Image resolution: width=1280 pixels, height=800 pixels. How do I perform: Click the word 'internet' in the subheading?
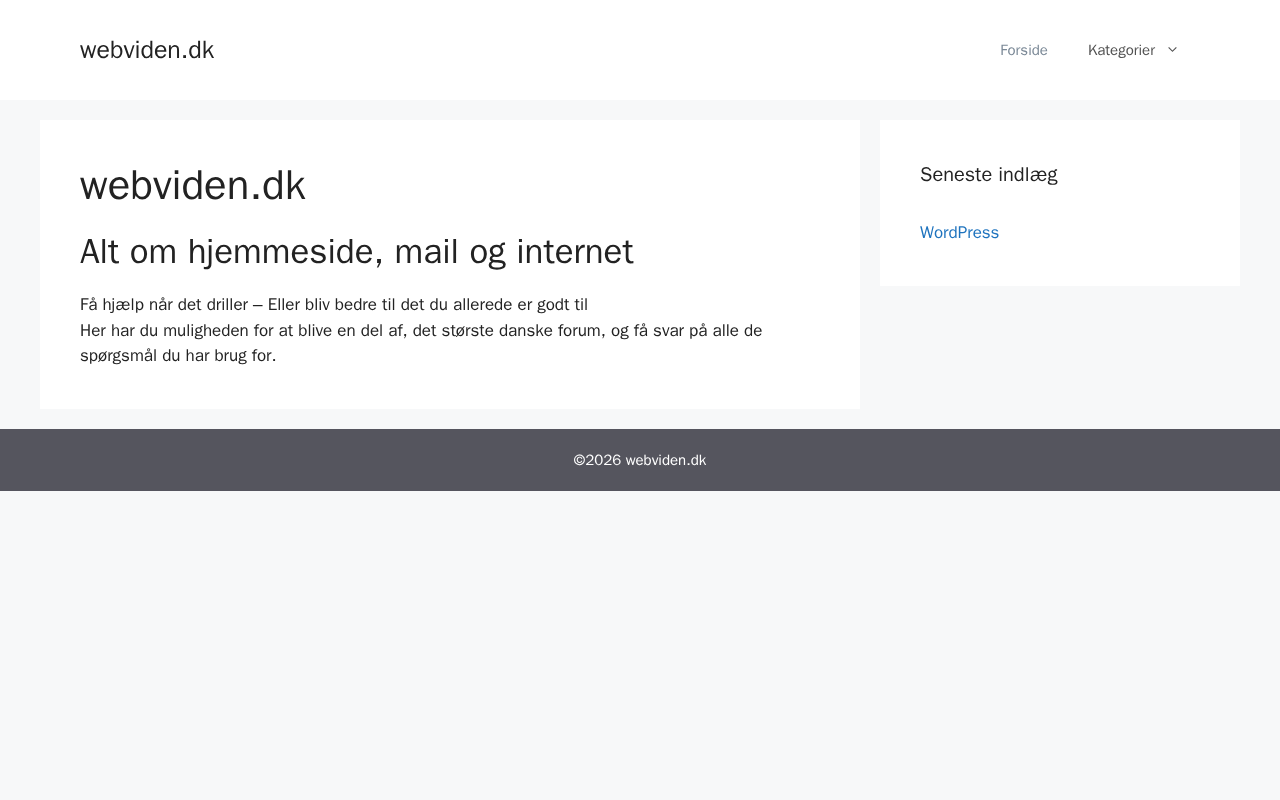[x=575, y=252]
